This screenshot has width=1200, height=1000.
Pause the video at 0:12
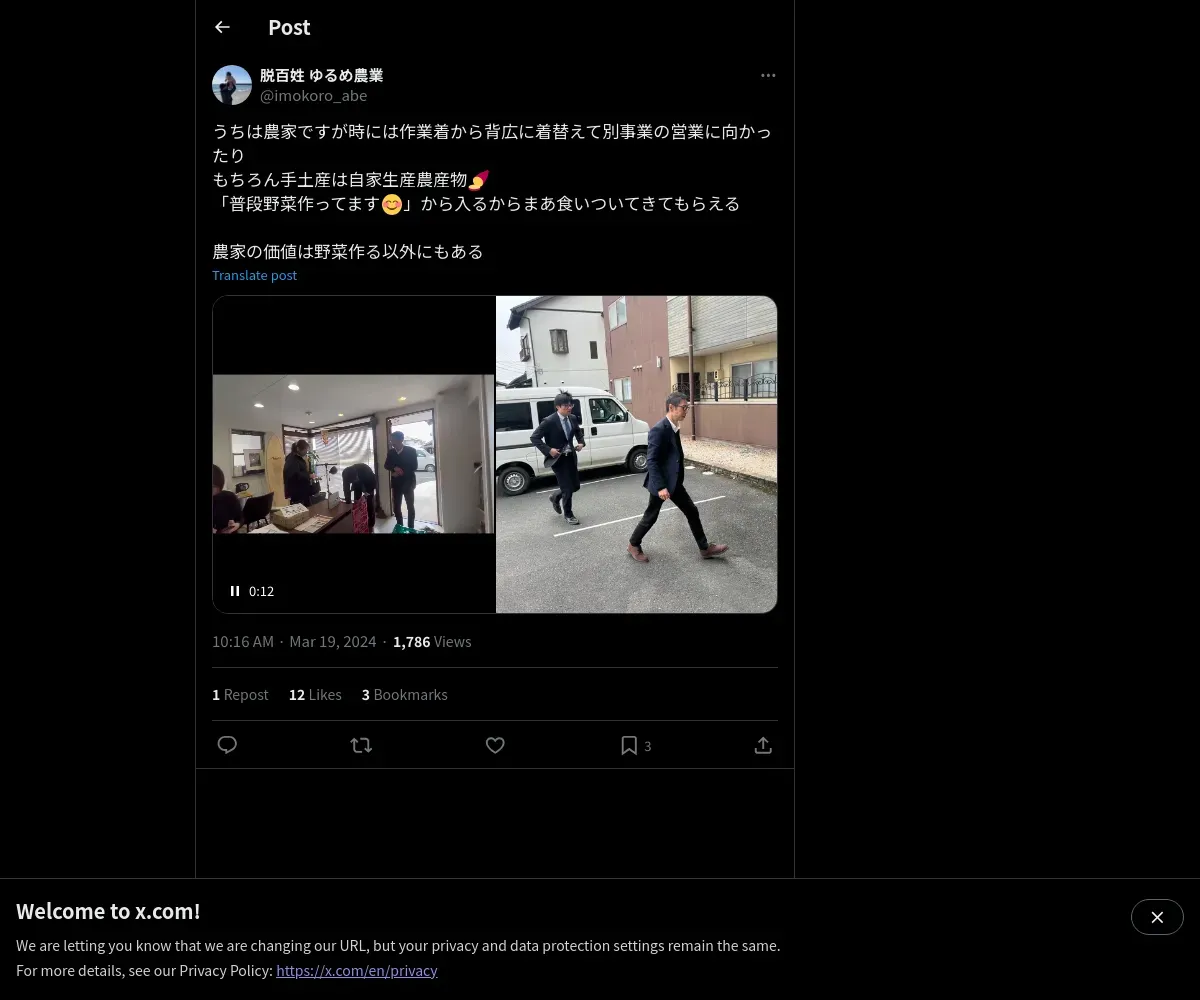tap(235, 591)
